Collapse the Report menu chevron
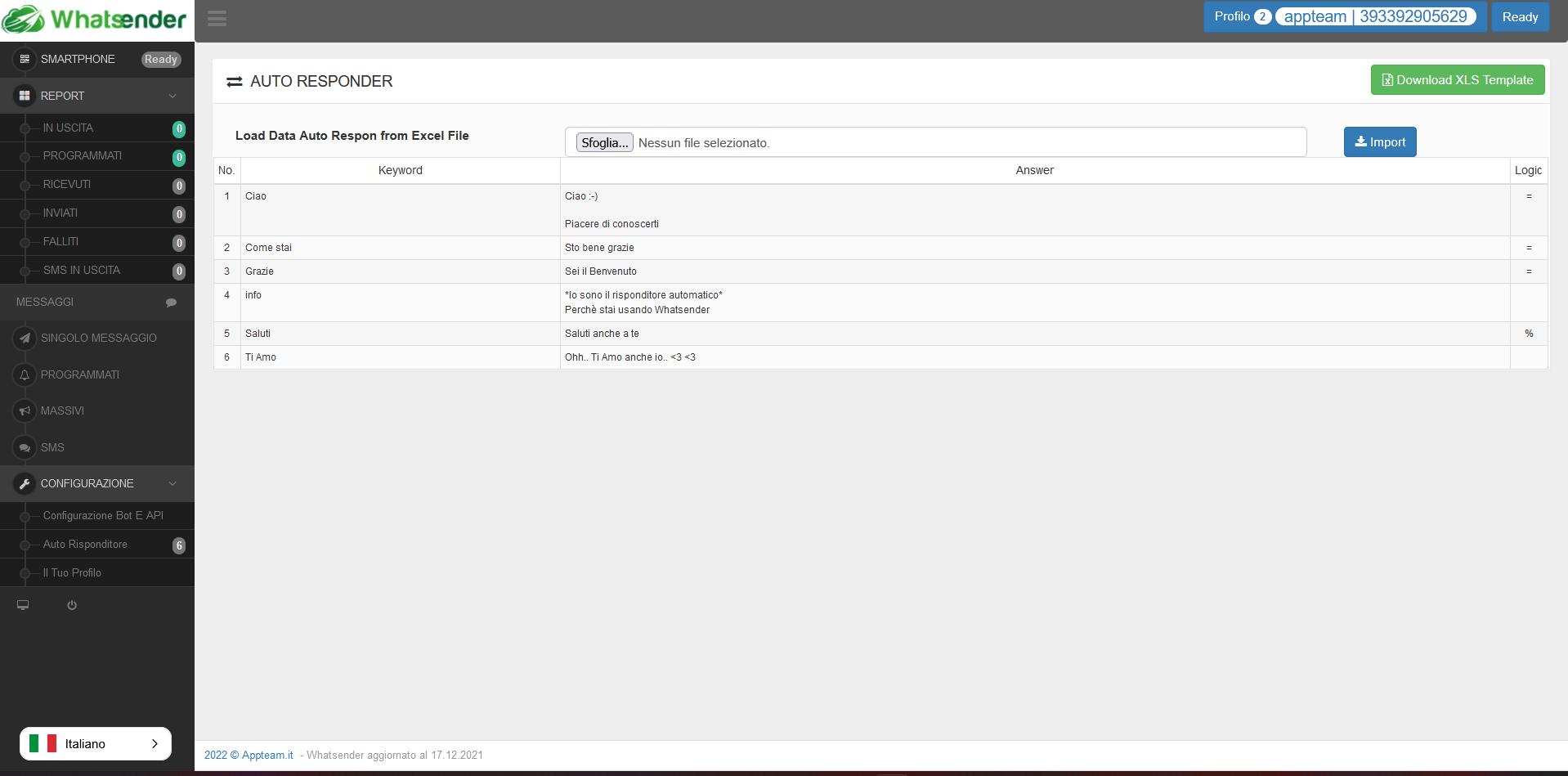This screenshot has height=776, width=1568. coord(172,96)
